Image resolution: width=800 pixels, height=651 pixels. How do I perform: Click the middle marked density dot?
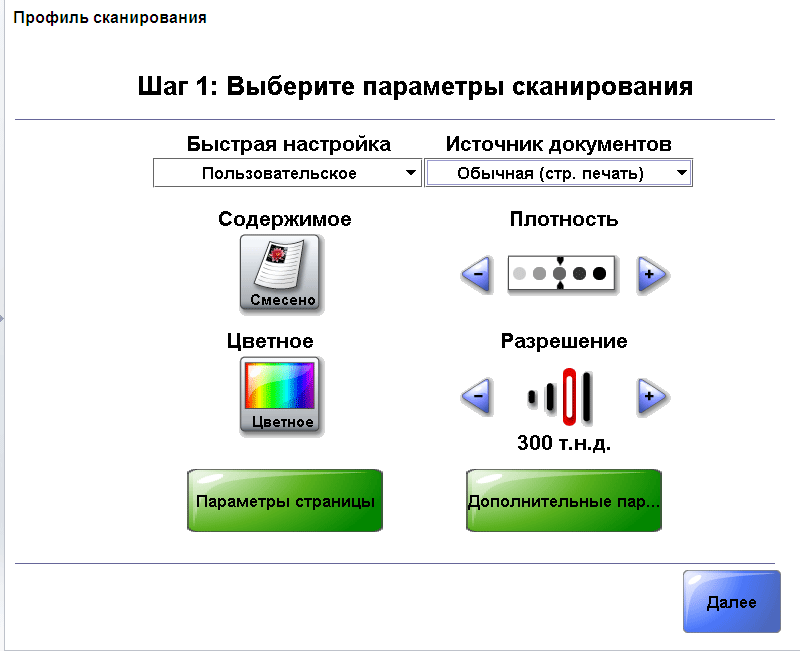click(x=559, y=273)
